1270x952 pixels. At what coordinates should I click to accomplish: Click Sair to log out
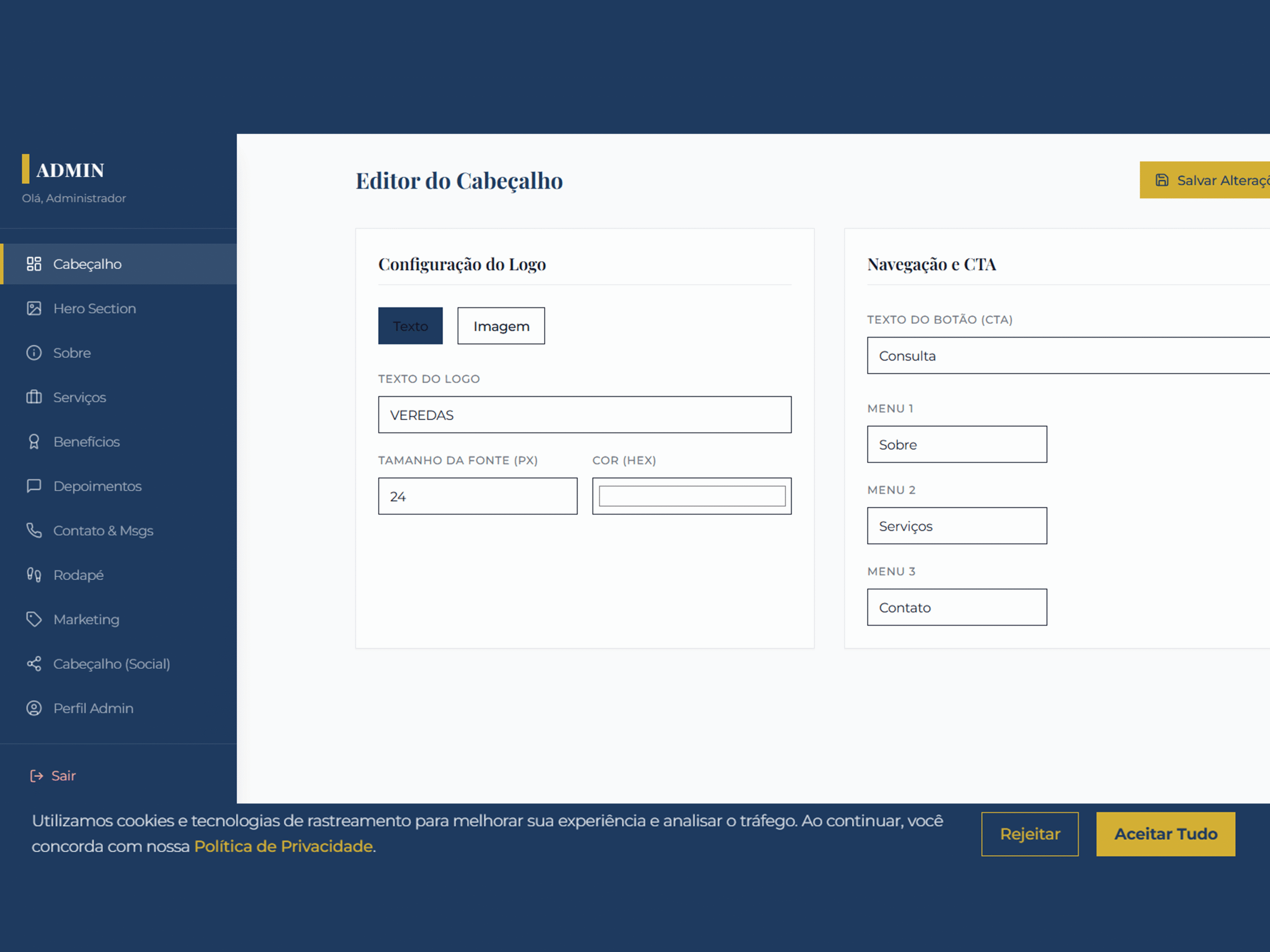[x=63, y=776]
